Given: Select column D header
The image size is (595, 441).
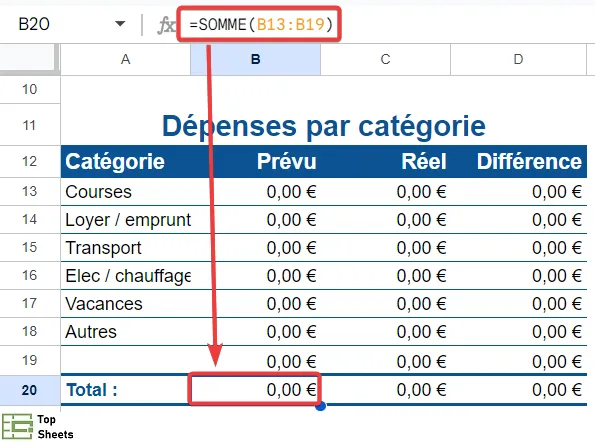Looking at the screenshot, I should pos(518,60).
